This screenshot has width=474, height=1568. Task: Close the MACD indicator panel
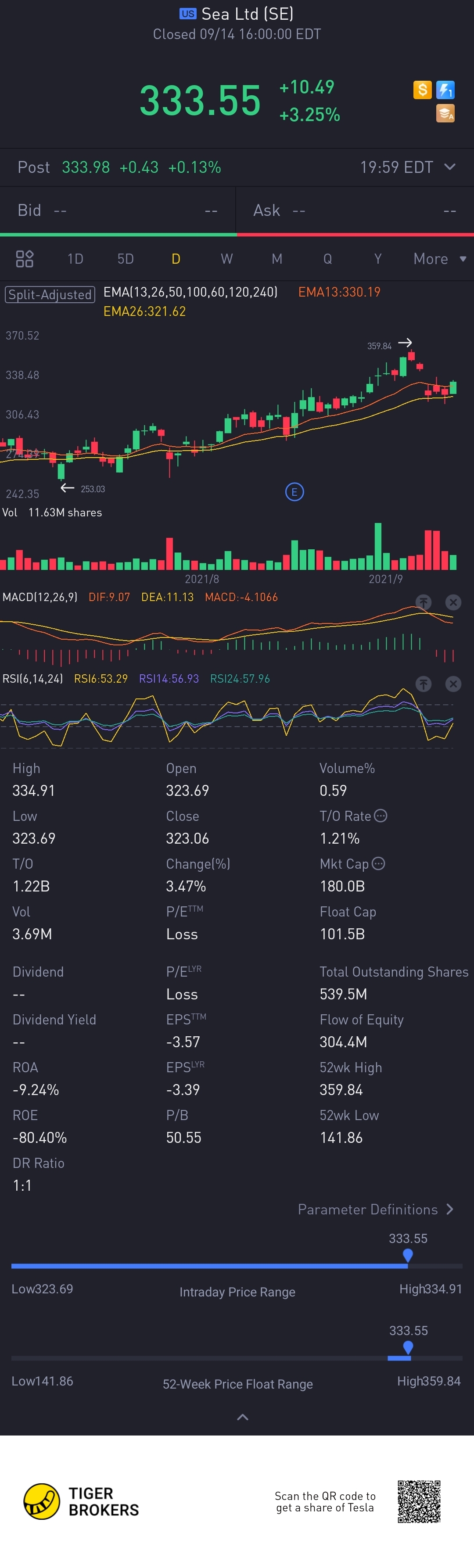453,602
